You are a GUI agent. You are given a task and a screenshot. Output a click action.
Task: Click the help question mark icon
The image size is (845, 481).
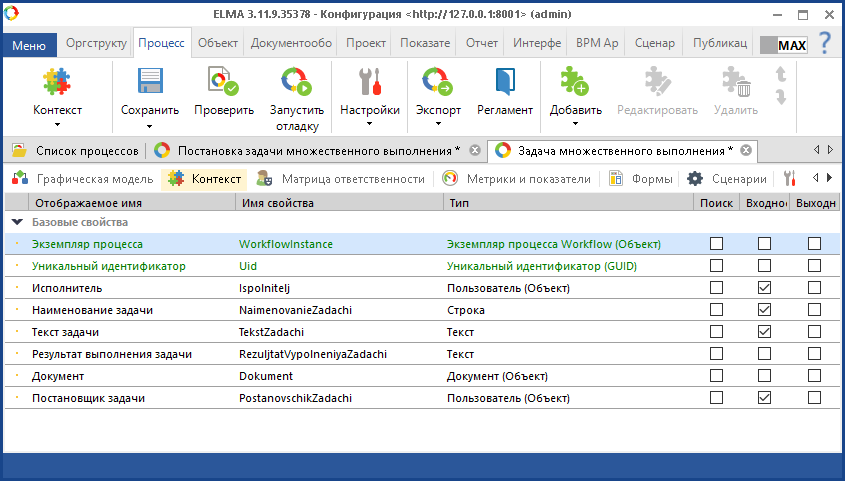tap(825, 44)
